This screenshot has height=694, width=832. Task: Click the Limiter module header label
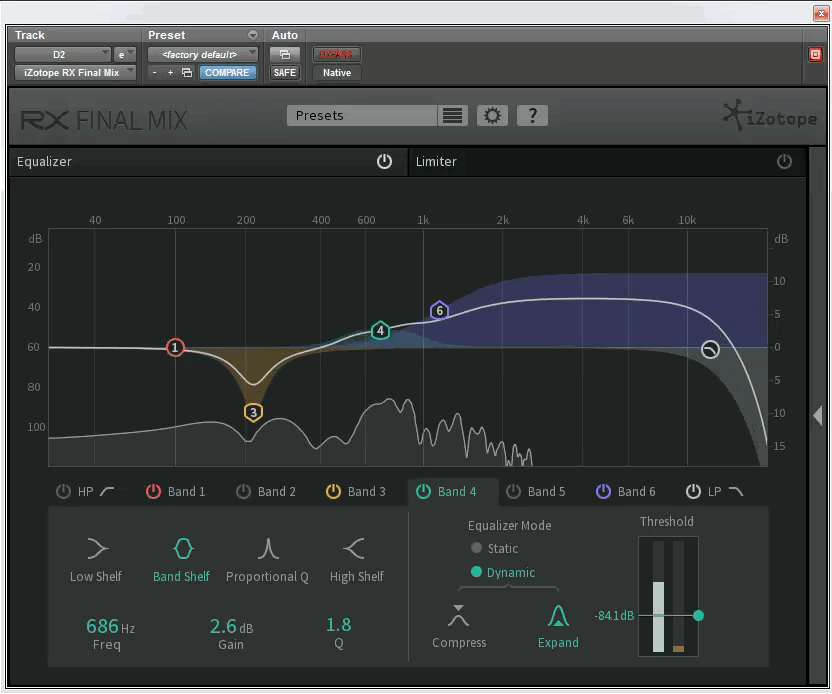coord(436,161)
